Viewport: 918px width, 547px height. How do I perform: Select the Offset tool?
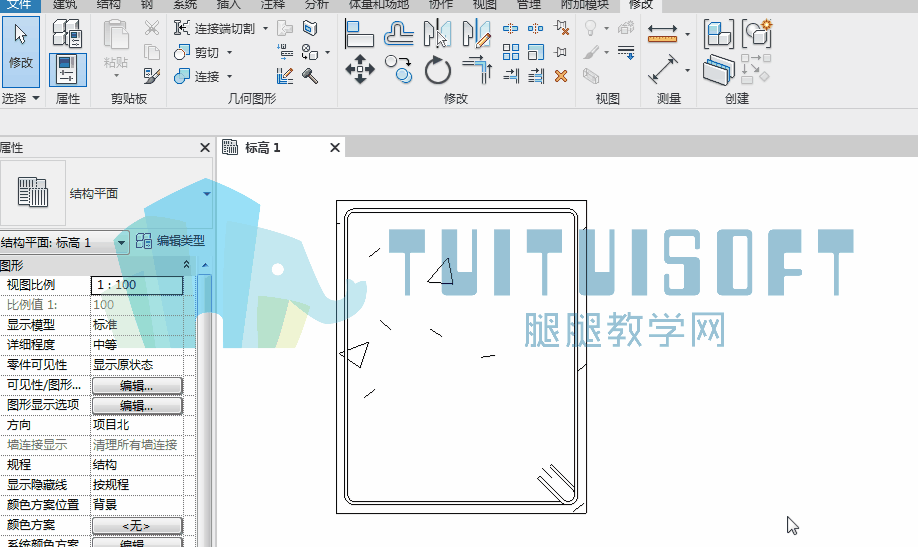point(399,33)
